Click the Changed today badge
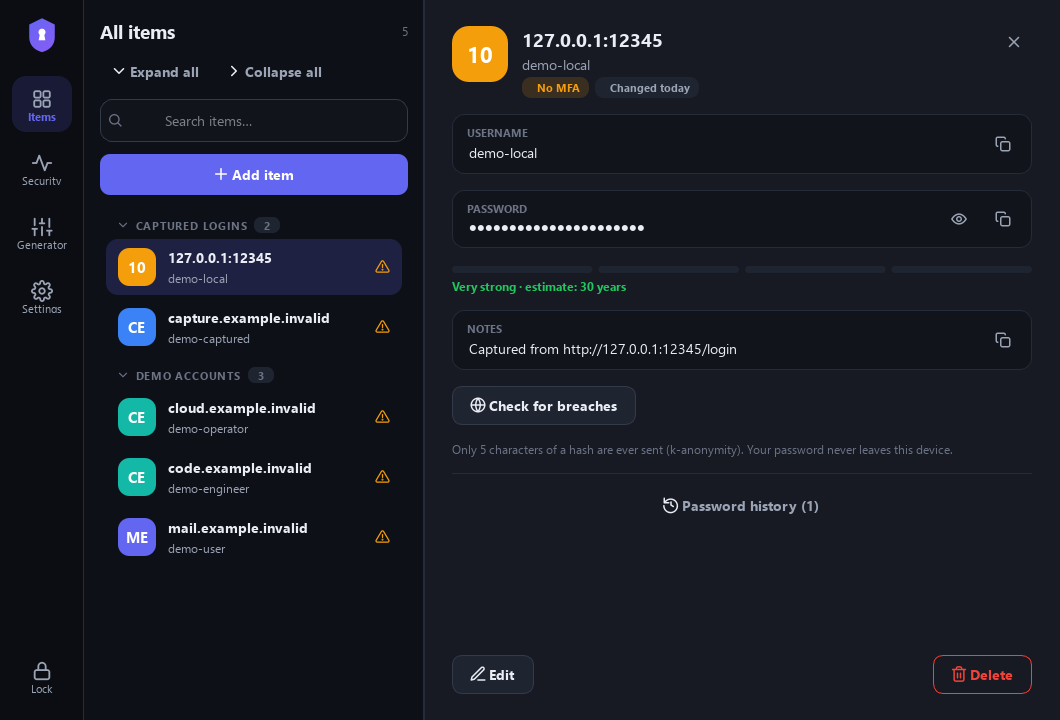 647,88
